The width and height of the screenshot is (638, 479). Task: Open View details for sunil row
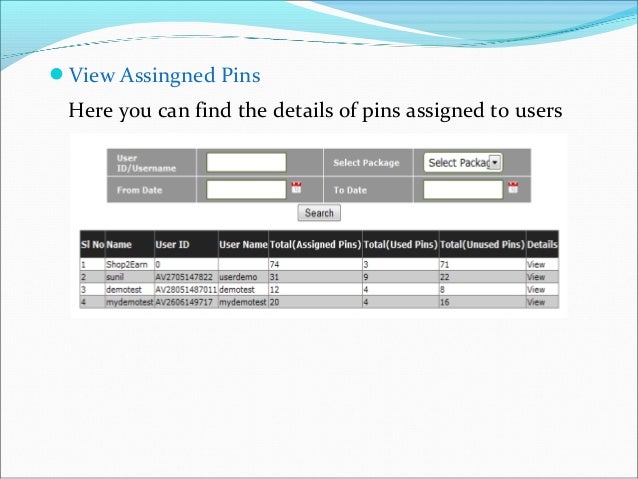click(535, 277)
